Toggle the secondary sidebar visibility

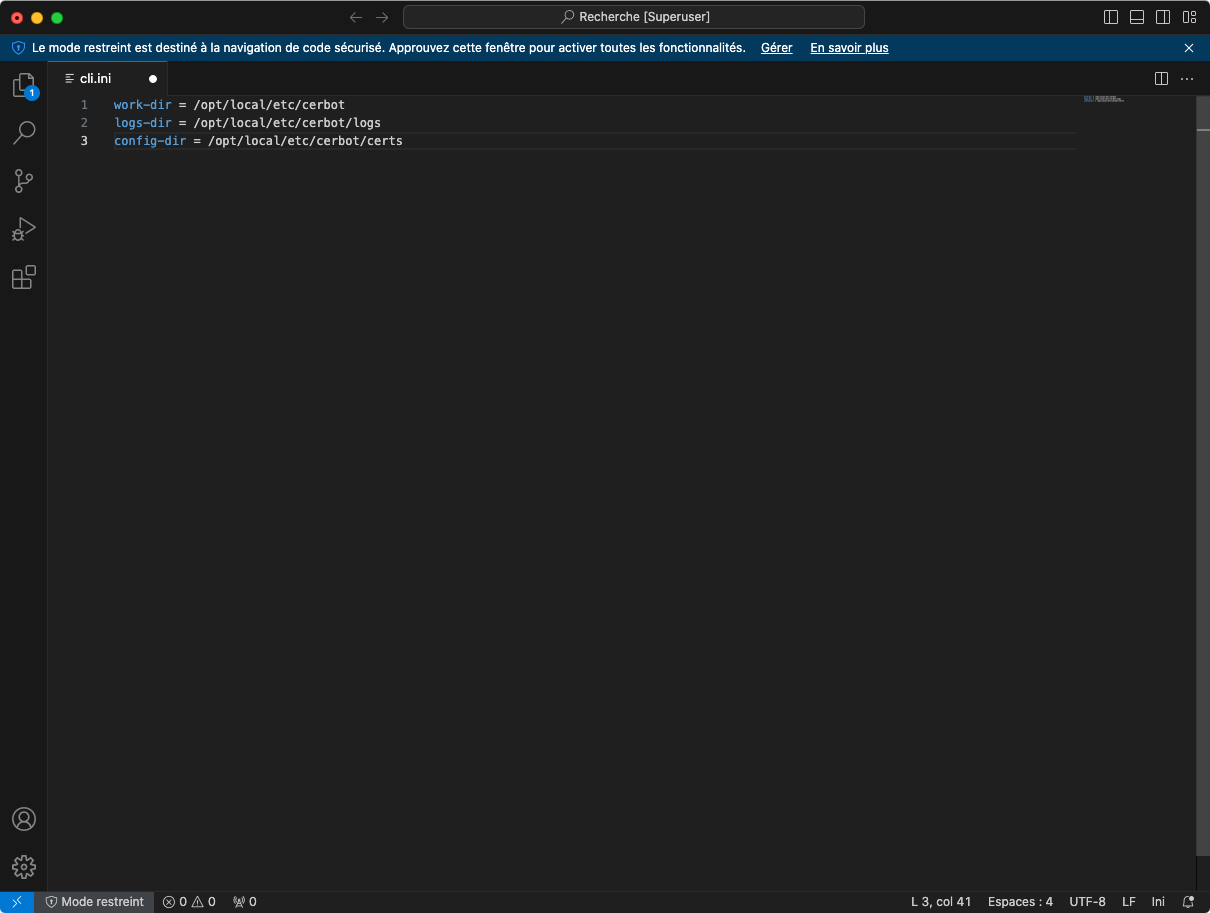pos(1163,17)
